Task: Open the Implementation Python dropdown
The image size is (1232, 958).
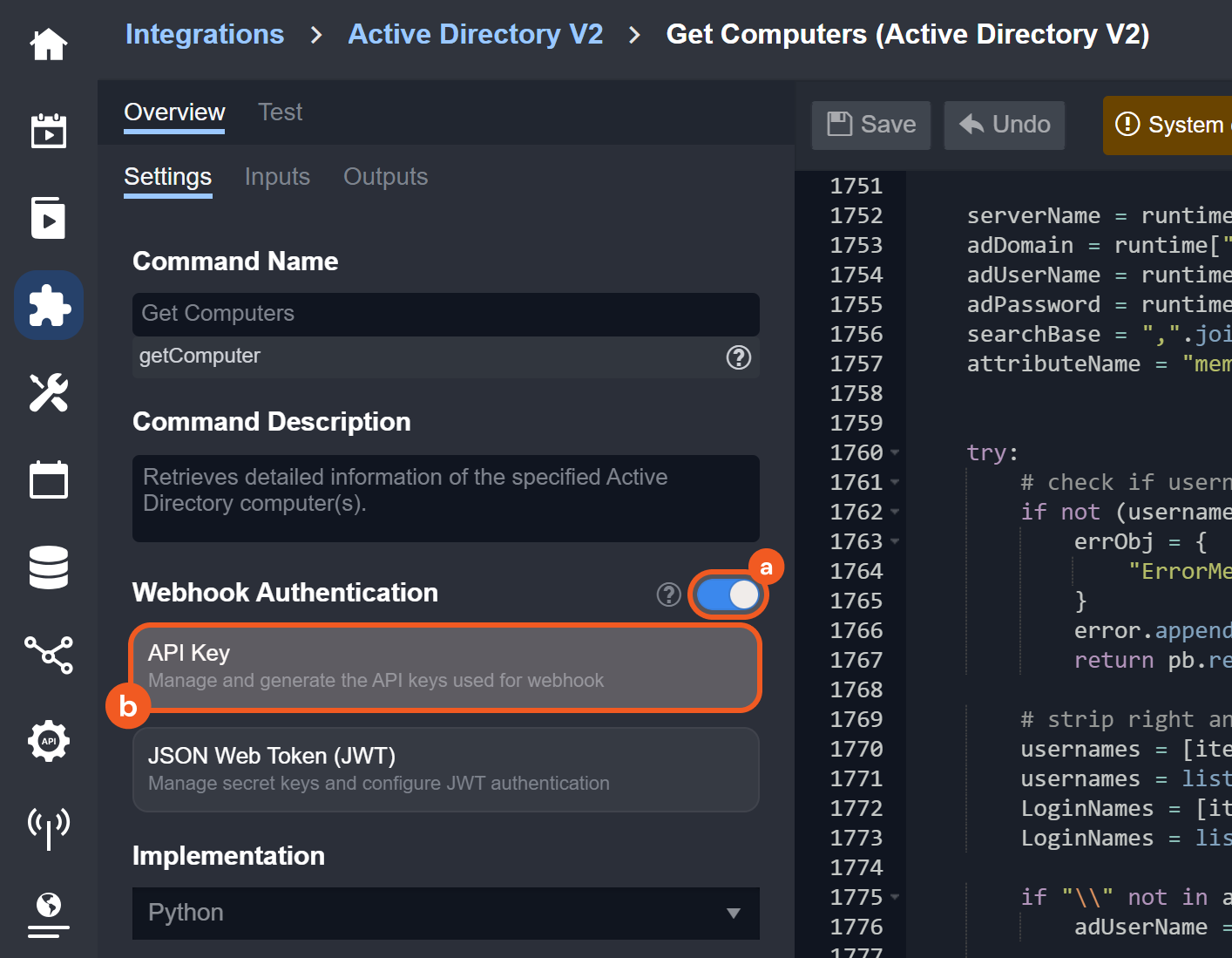Action: [x=445, y=913]
